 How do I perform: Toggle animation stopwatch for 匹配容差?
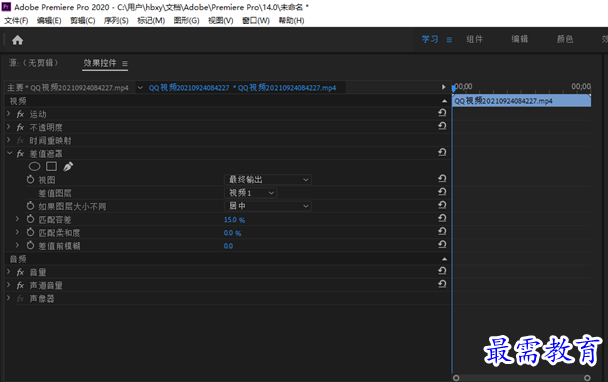tap(30, 219)
